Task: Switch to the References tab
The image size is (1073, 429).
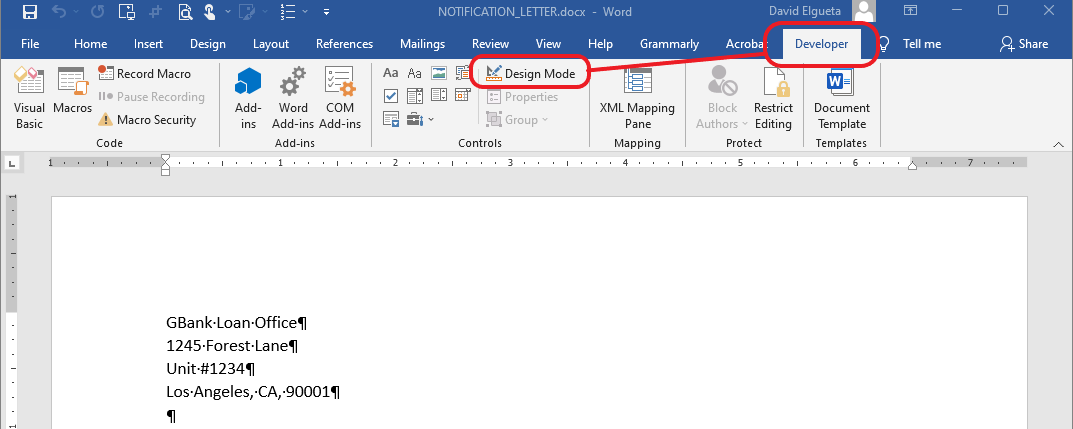Action: (x=344, y=44)
